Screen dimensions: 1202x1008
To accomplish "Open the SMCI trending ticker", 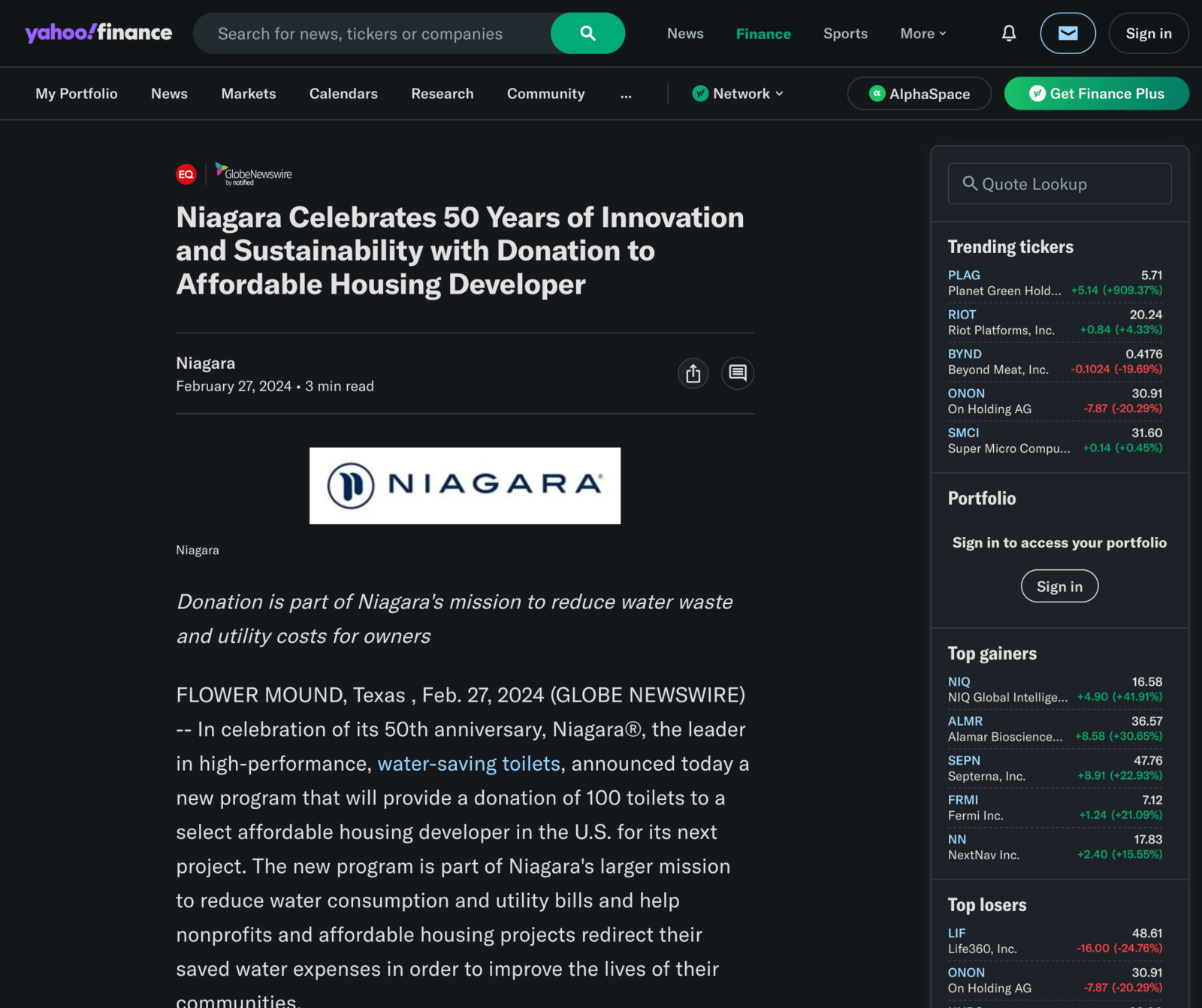I will point(963,433).
